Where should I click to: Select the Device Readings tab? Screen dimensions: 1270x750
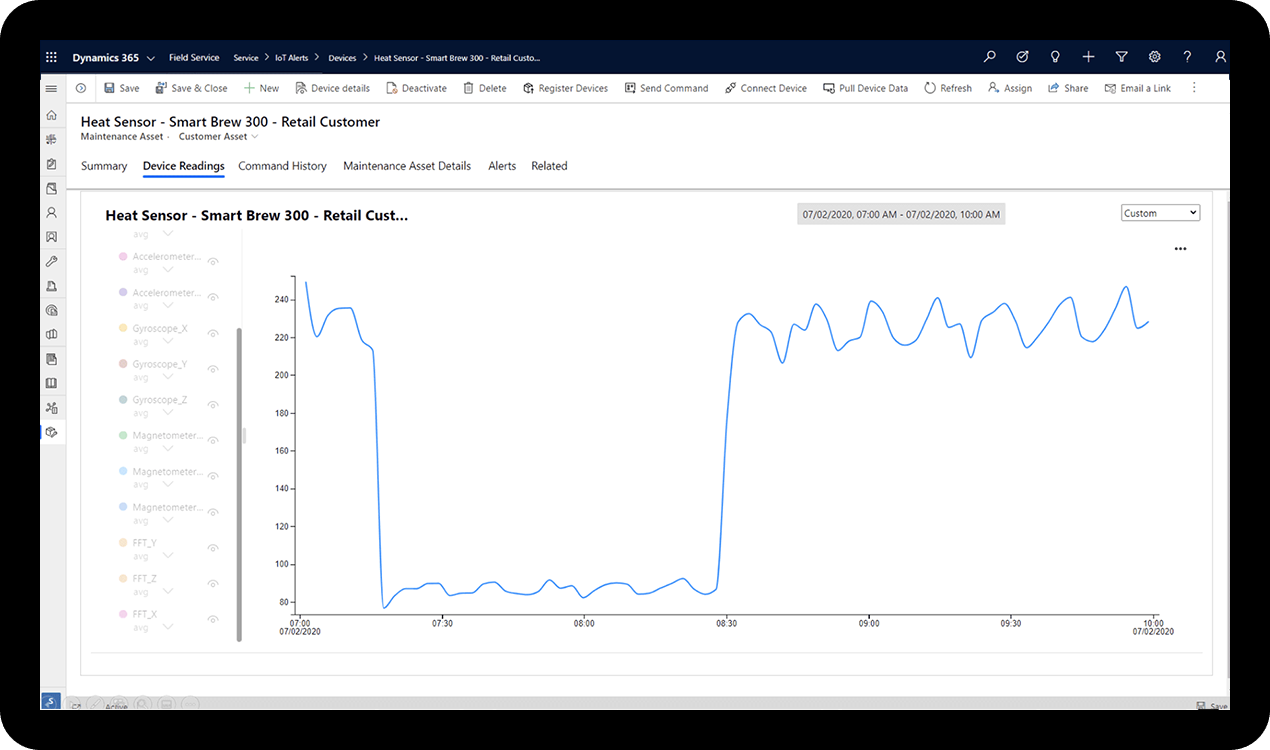click(184, 166)
